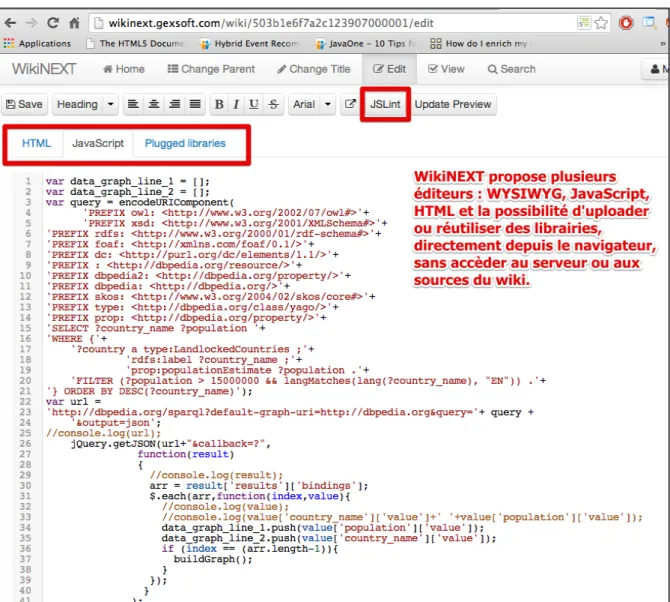Toggle underline formatting
This screenshot has height=602, width=670.
pos(254,104)
